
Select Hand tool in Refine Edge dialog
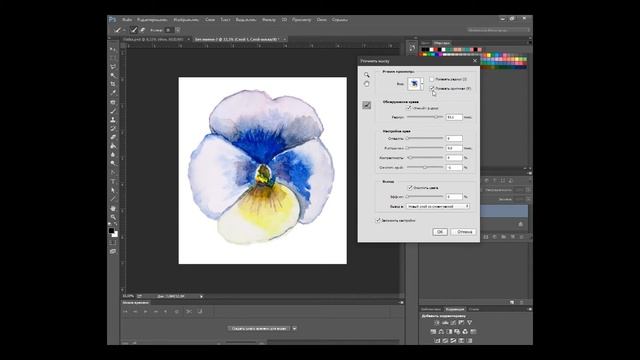point(367,84)
